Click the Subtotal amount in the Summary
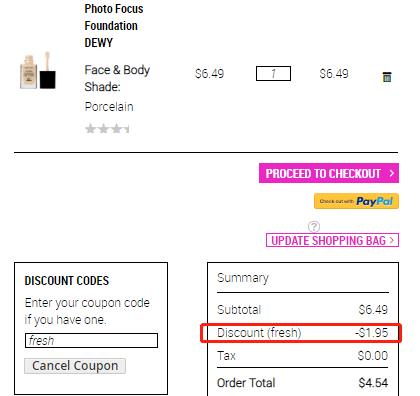Screen dimensions: 420x396 373,310
